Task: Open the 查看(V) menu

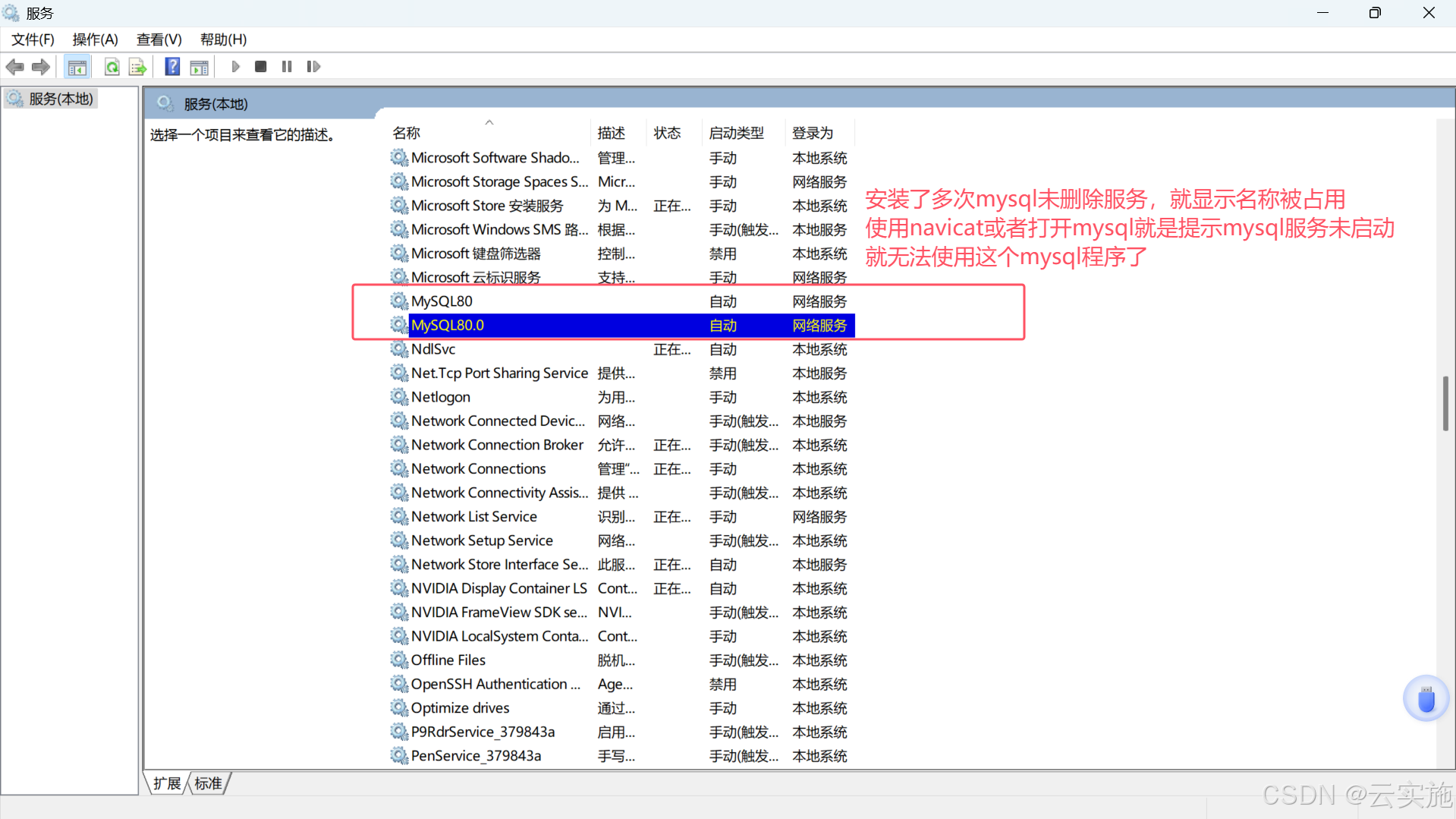Action: pos(159,39)
